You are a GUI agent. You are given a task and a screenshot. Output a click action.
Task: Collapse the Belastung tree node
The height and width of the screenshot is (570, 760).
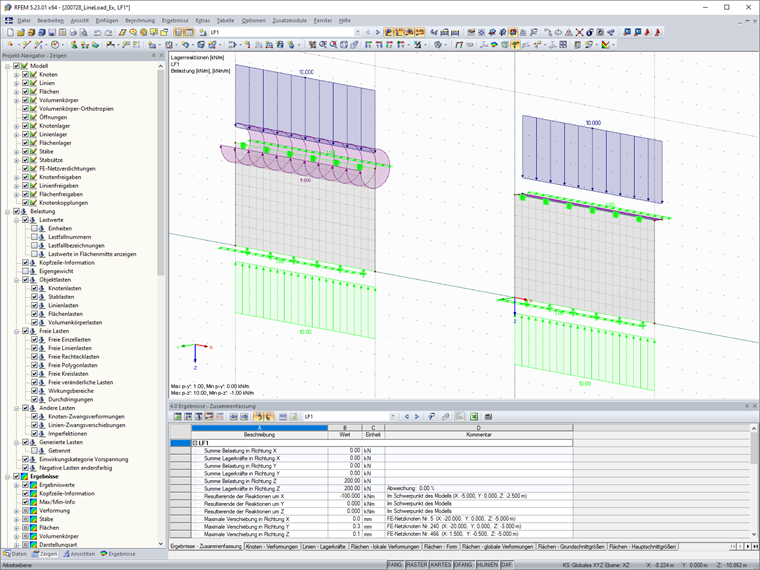7,211
